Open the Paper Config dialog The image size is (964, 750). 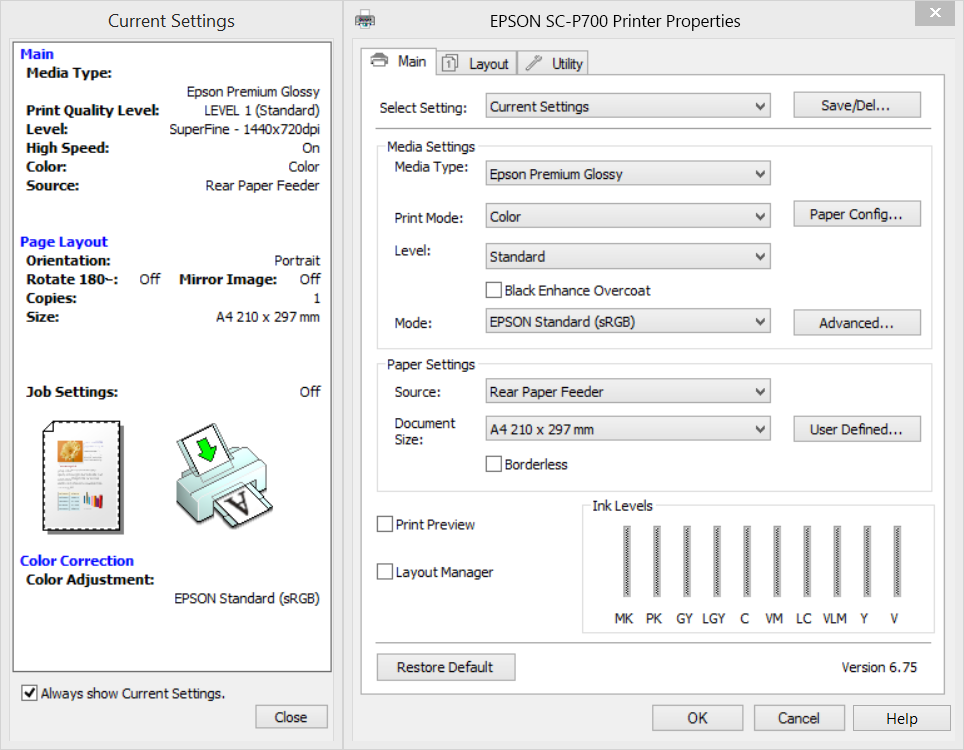tap(856, 213)
